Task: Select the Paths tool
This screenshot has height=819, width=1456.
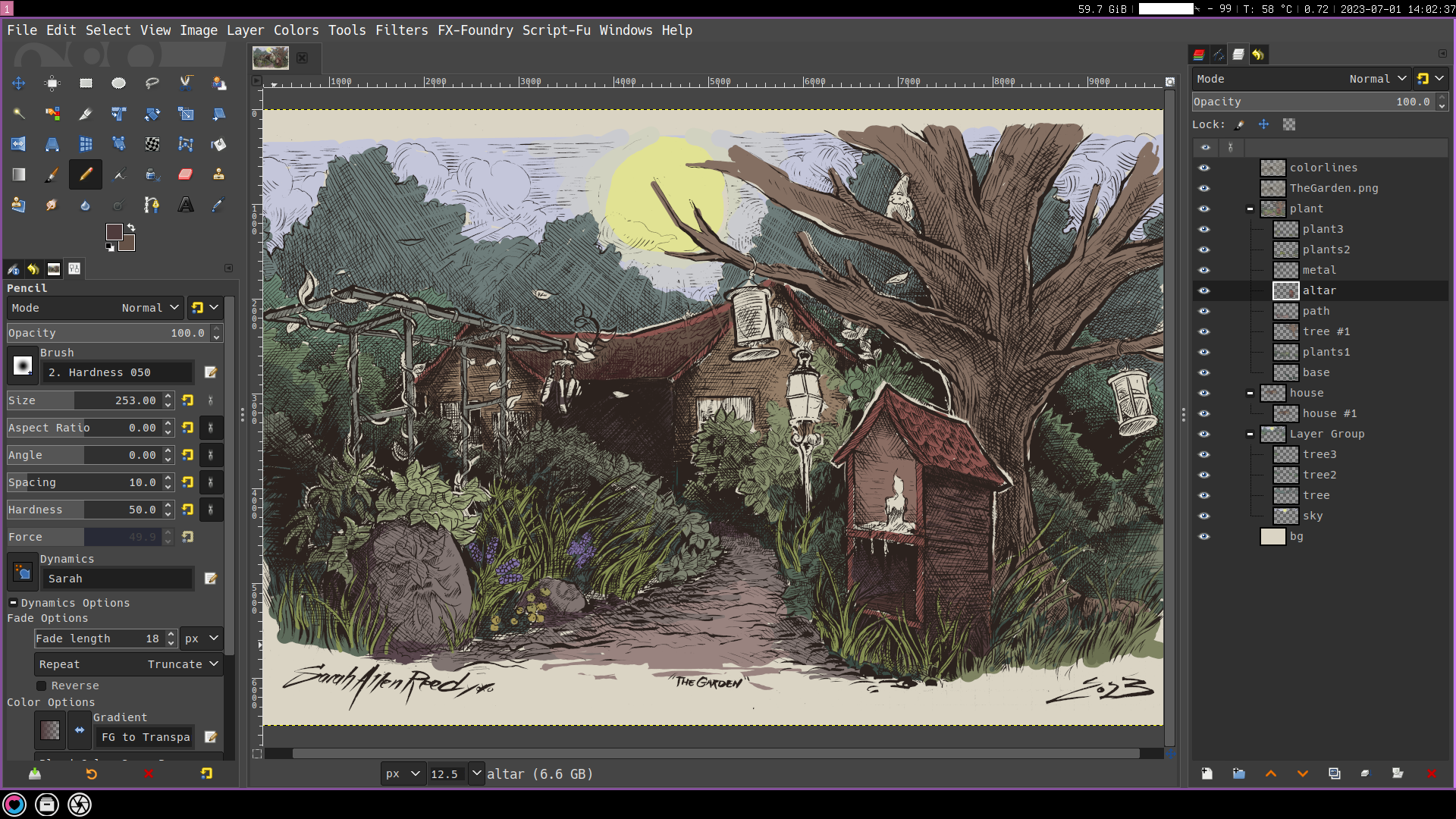Action: point(152,205)
